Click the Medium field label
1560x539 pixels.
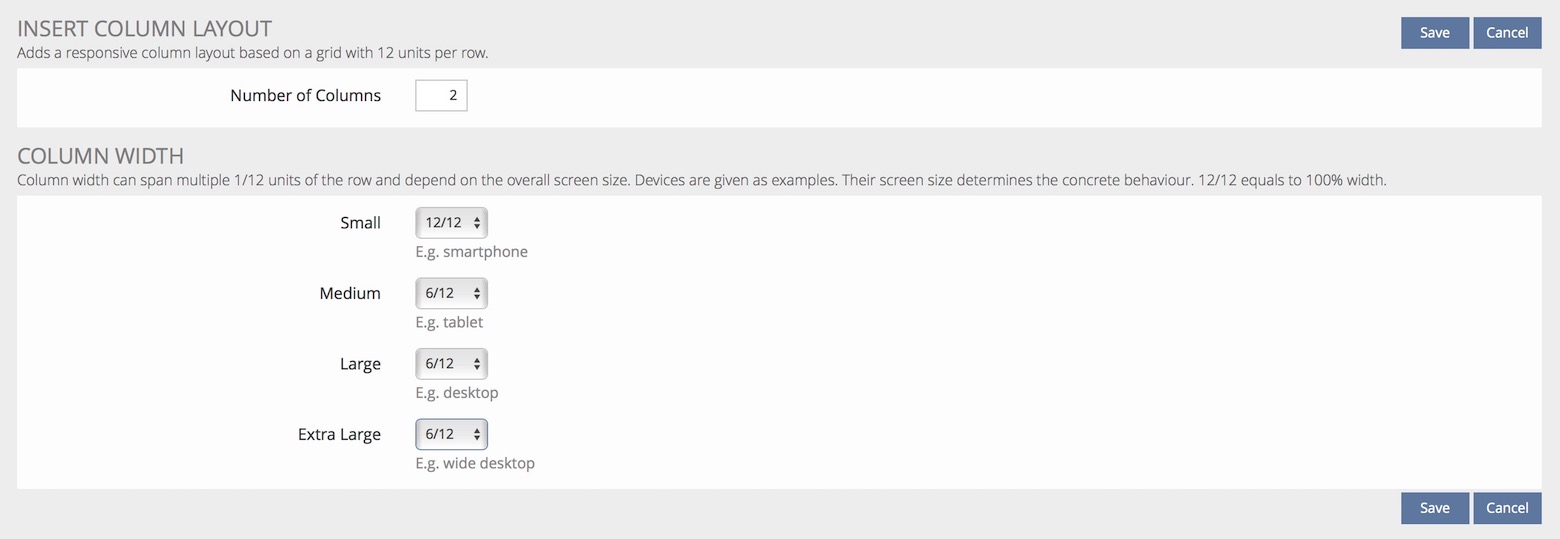point(350,293)
